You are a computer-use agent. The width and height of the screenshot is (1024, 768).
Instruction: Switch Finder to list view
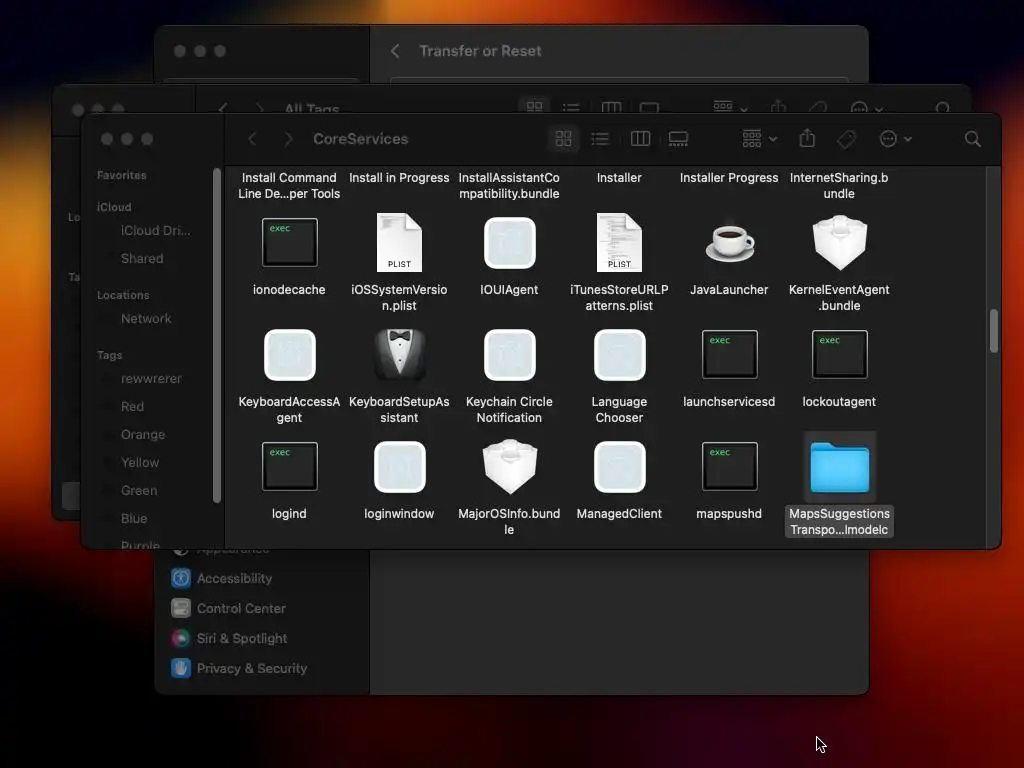point(600,138)
